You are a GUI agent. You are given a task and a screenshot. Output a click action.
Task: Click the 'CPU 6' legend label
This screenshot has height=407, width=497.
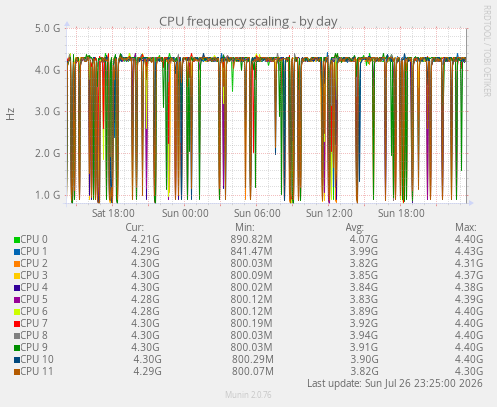coord(34,311)
